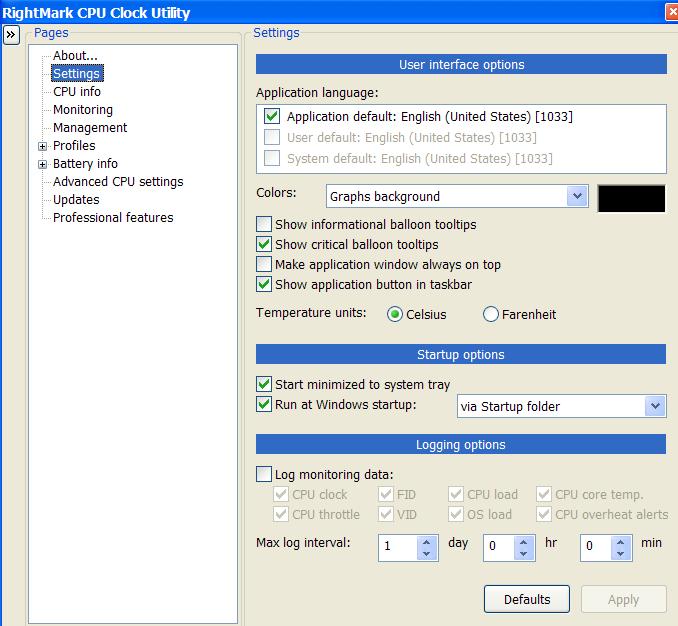Screen dimensions: 678x626
Task: Select the Battery info page label
Action: [x=85, y=164]
